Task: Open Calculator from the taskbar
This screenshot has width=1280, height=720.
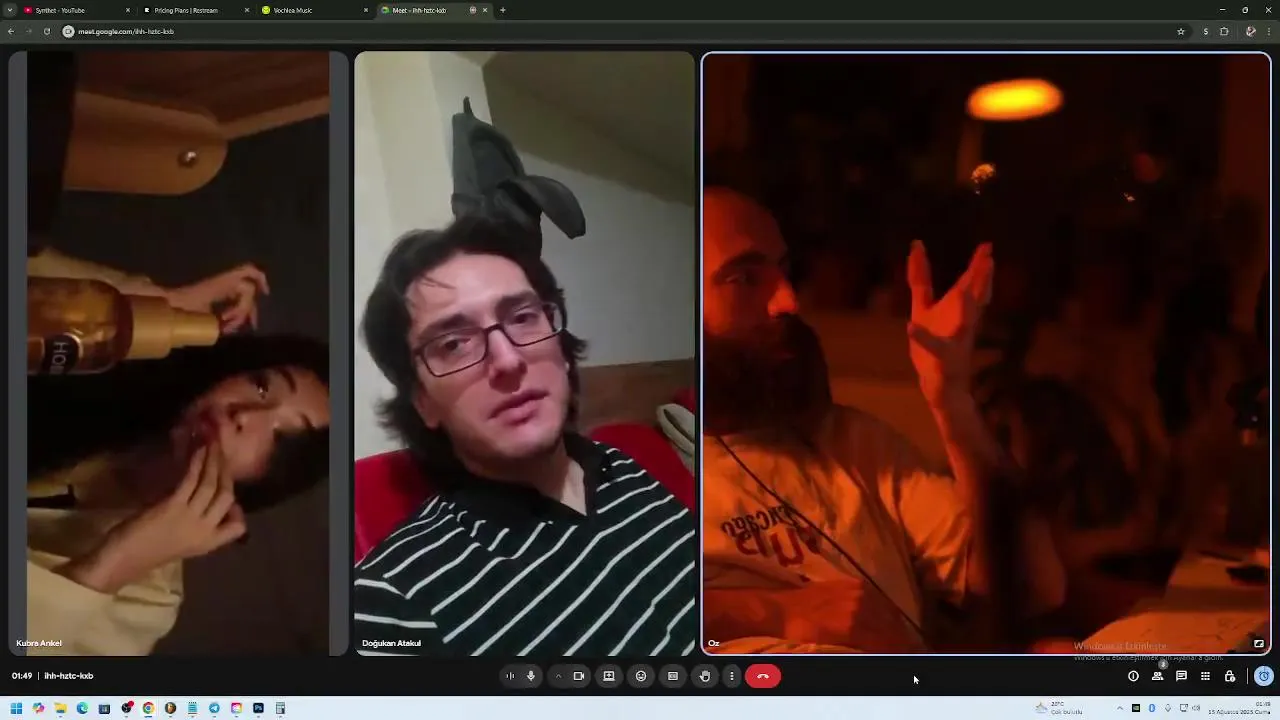Action: [280, 708]
